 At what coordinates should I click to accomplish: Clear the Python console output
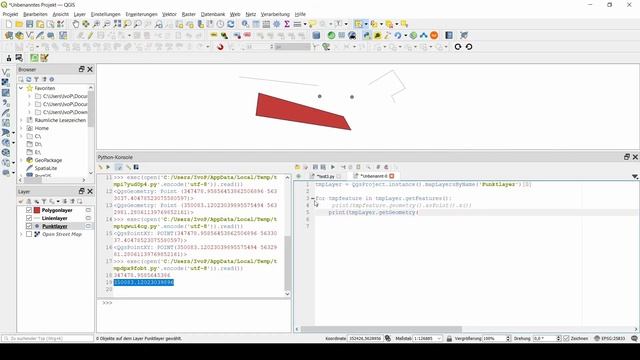(x=100, y=167)
